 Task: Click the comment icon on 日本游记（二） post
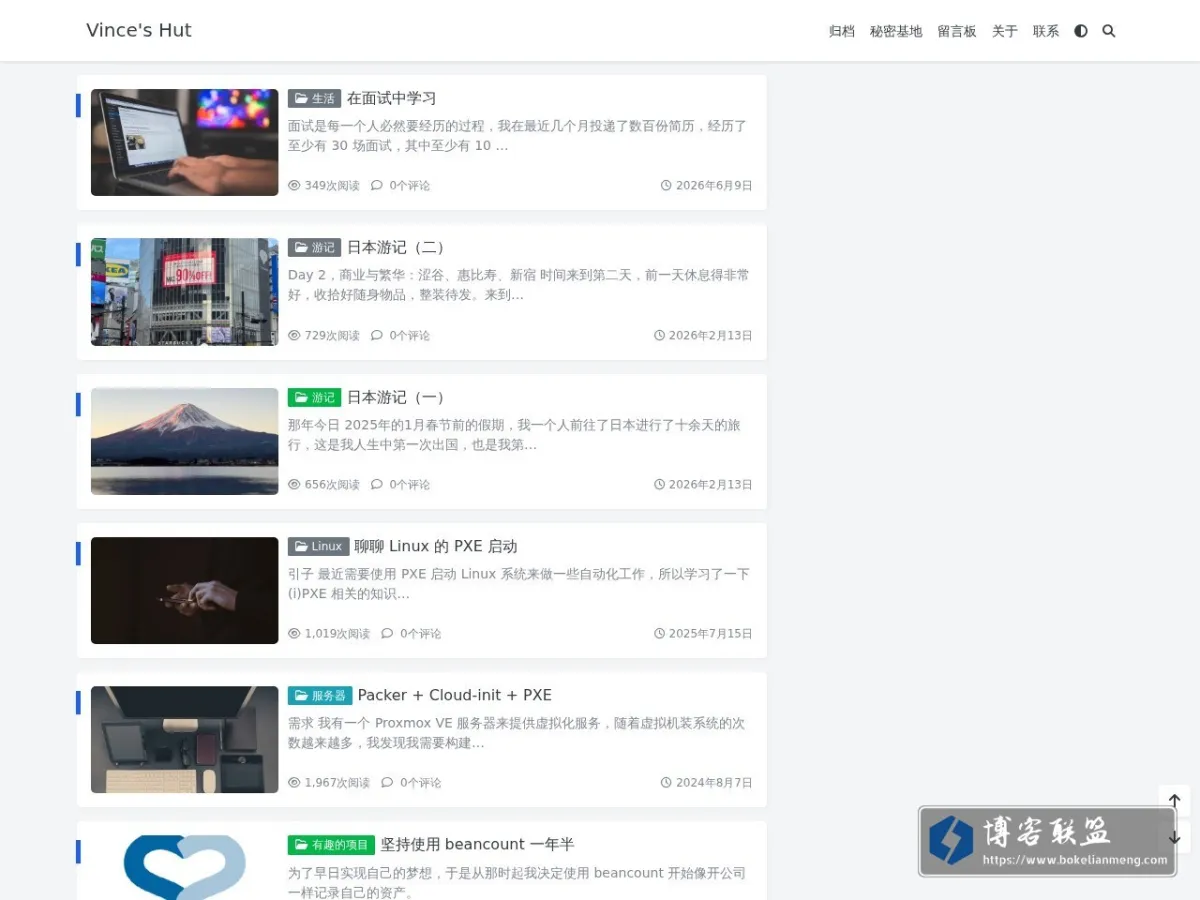377,335
